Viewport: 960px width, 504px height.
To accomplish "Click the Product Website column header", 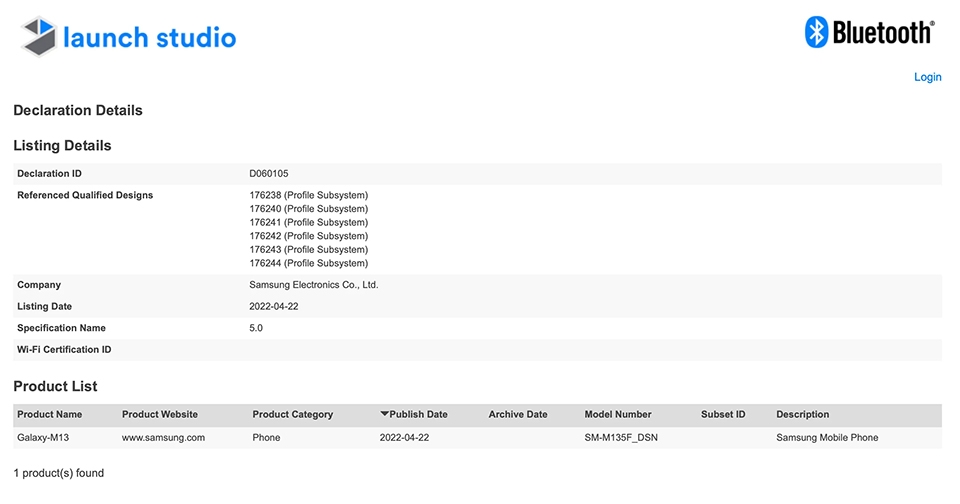I will tap(160, 415).
